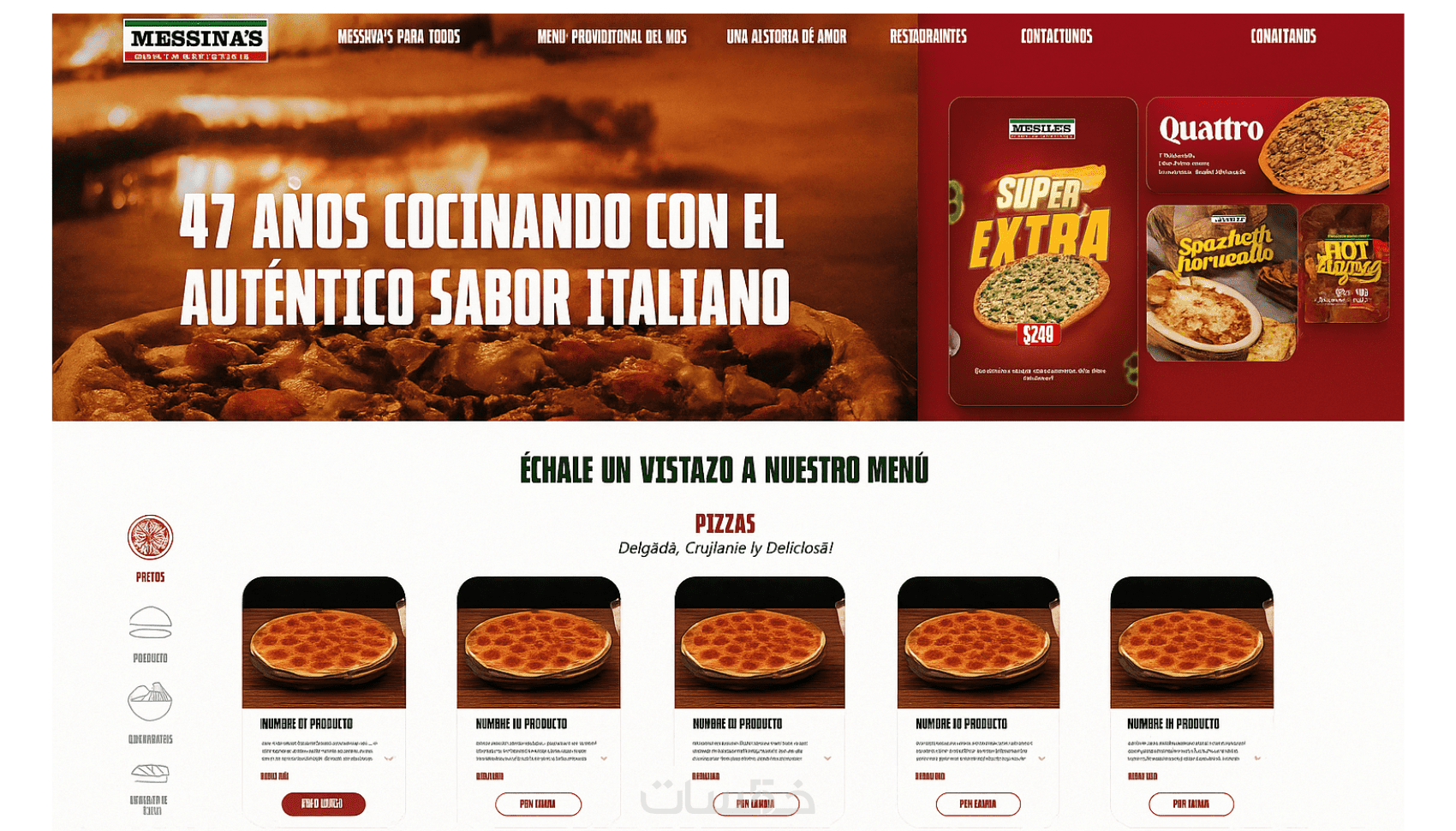Image resolution: width=1456 pixels, height=831 pixels.
Task: Expand description chevron on fifth pizza card
Action: coord(1257,758)
